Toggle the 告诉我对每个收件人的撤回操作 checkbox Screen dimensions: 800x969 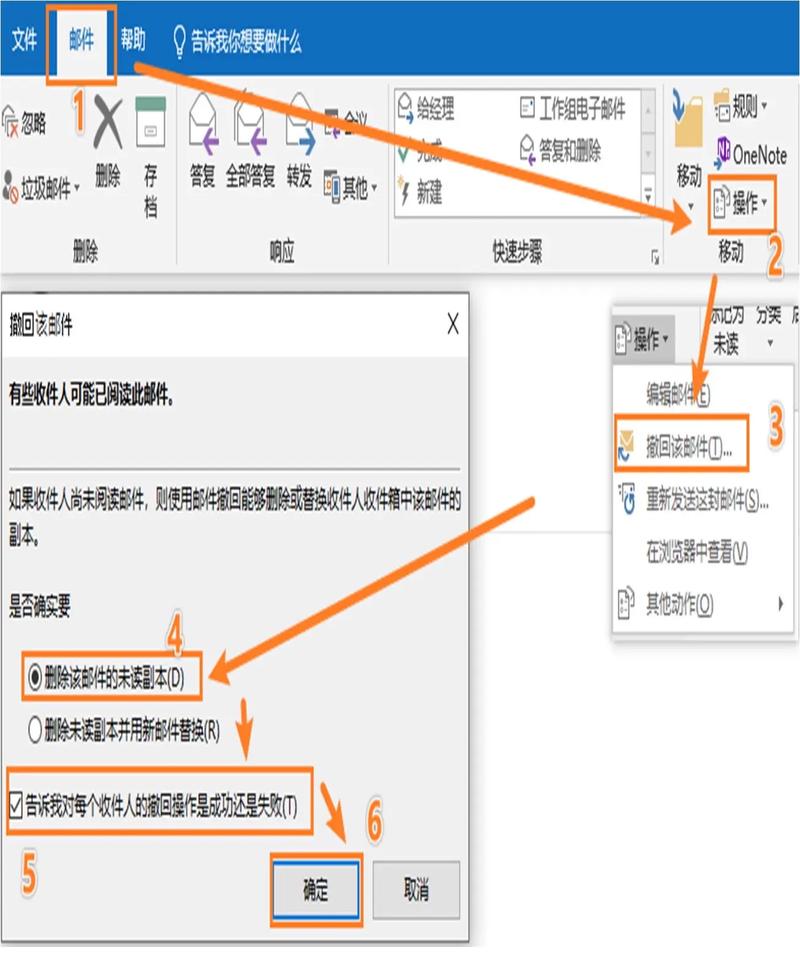point(16,803)
